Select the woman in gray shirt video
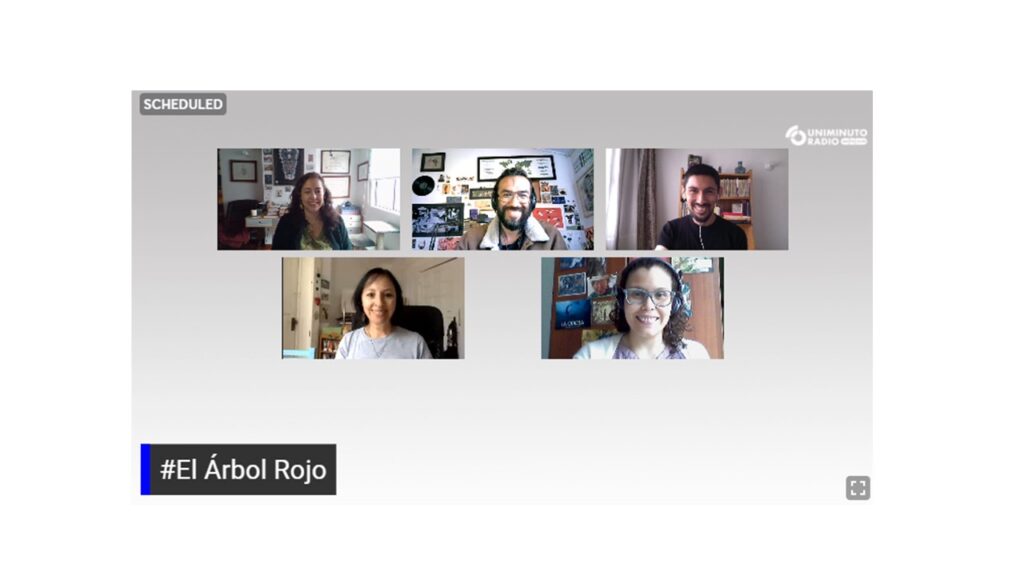 point(373,308)
